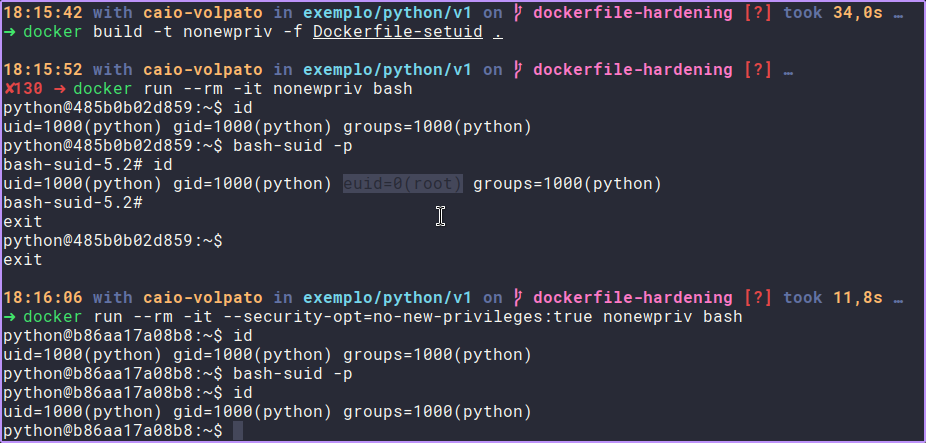Screen dimensions: 926x443
Task: Click the git branch icon on the 18:15:42 prompt
Action: pyautogui.click(x=518, y=13)
